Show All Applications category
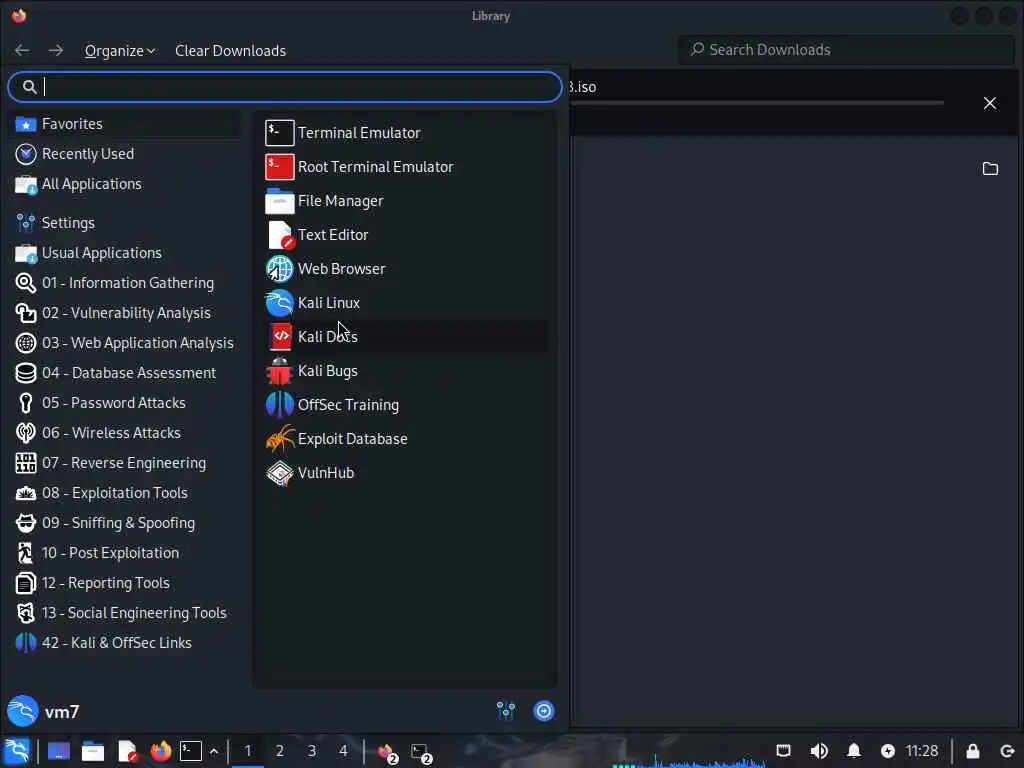 coord(124,184)
